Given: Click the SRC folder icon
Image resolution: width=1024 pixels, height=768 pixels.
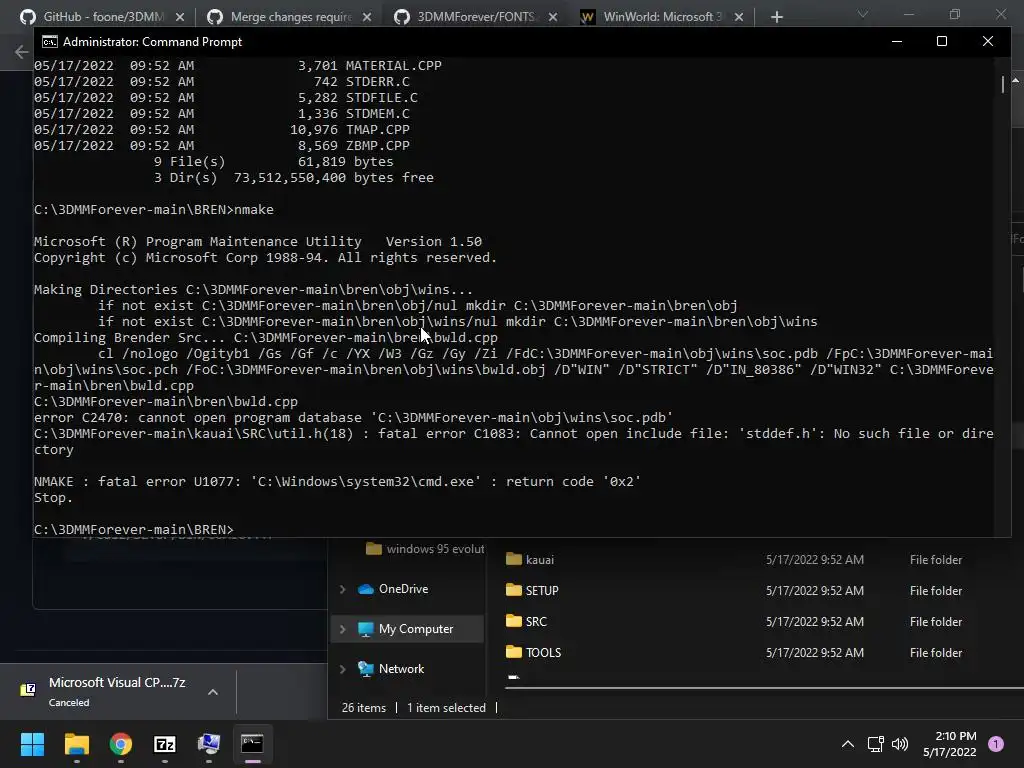Looking at the screenshot, I should (x=514, y=621).
